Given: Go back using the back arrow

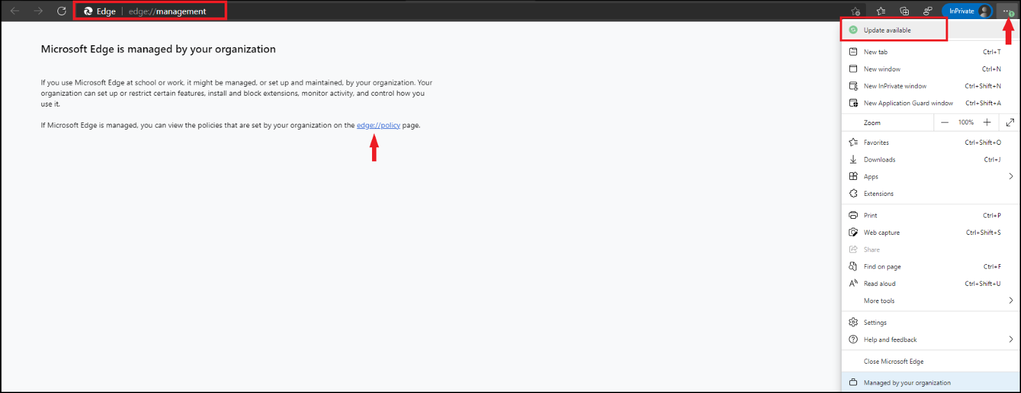Looking at the screenshot, I should (15, 11).
